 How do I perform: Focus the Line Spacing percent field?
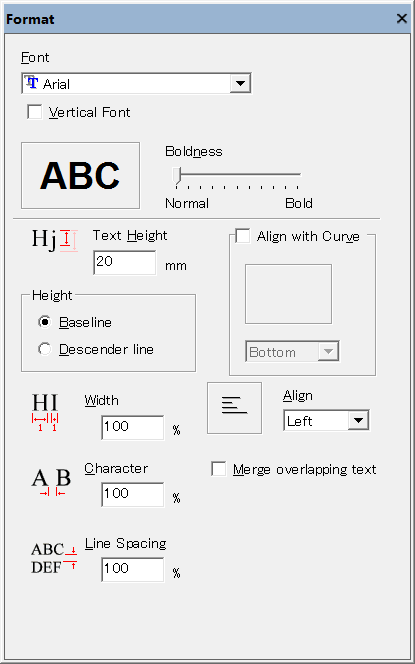point(133,570)
